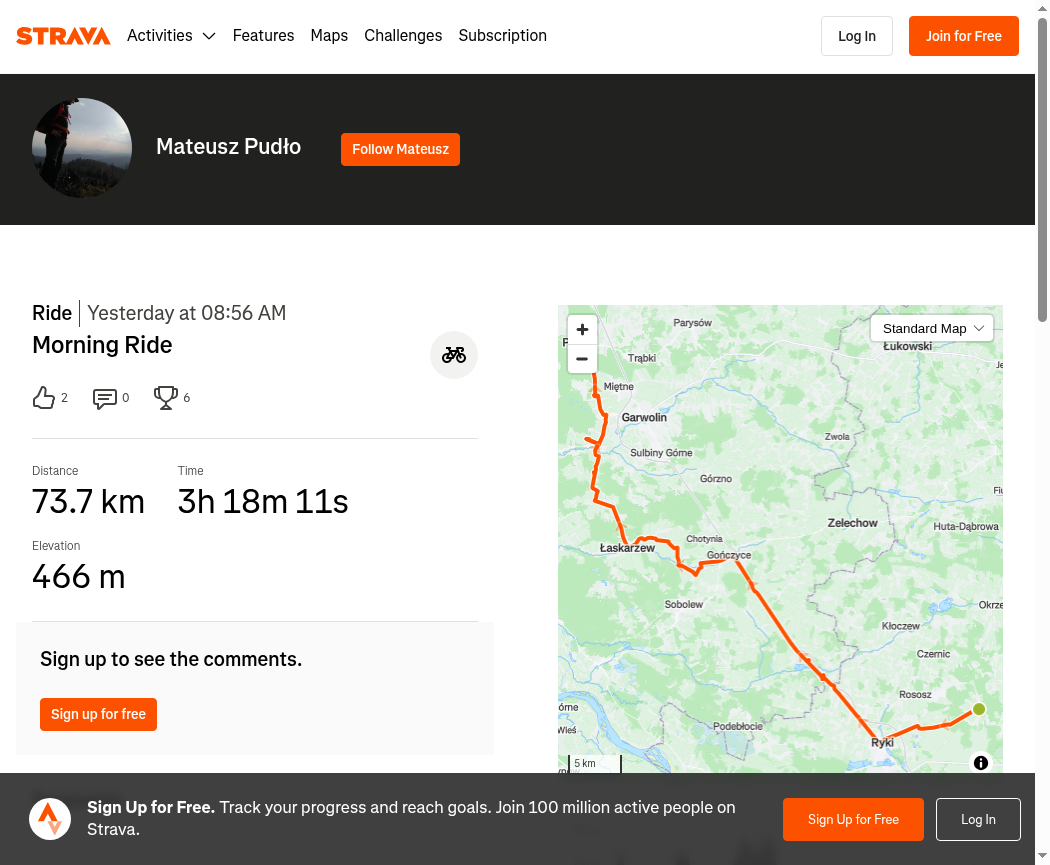Screen dimensions: 1050x865
Task: Open map attribution info icon
Action: (981, 763)
